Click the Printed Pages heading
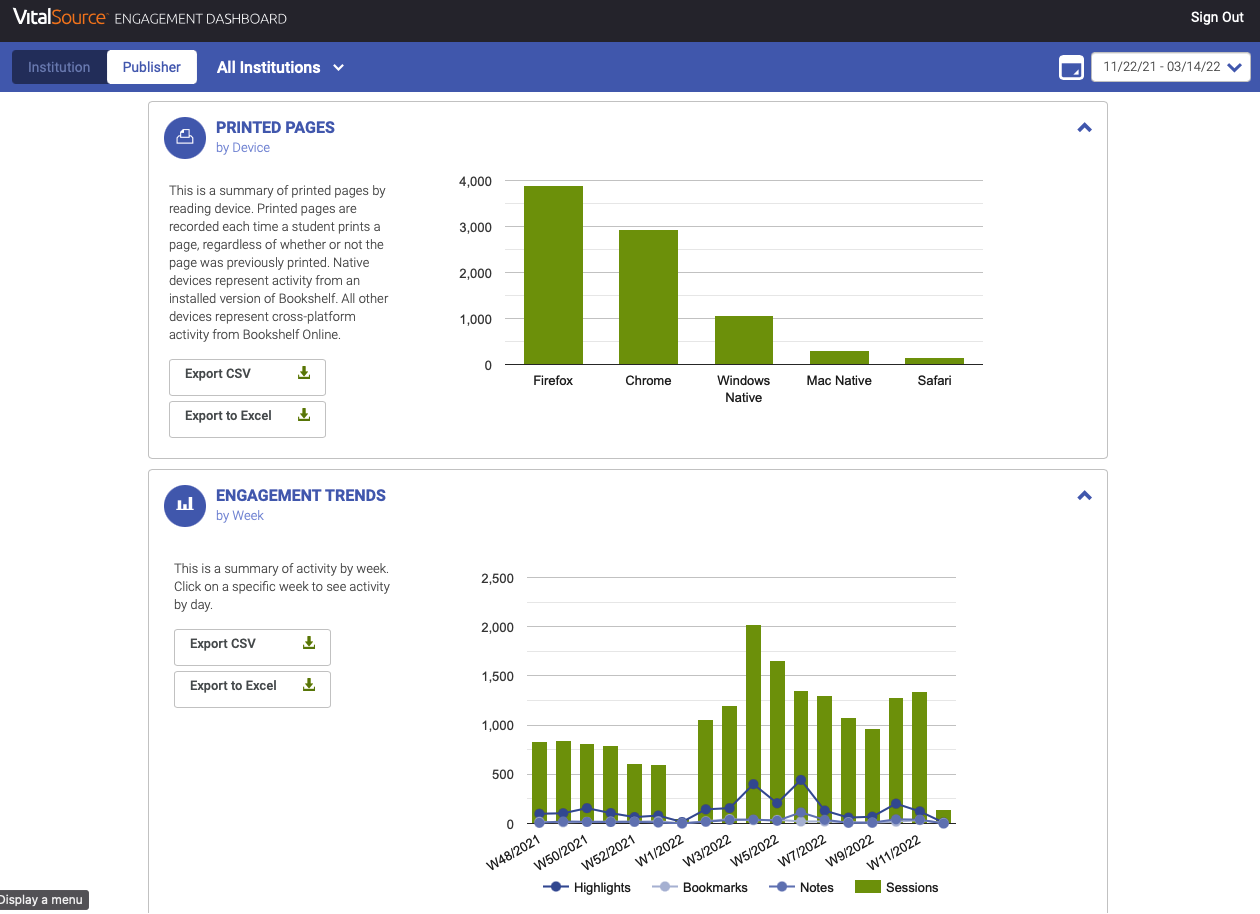 click(275, 127)
